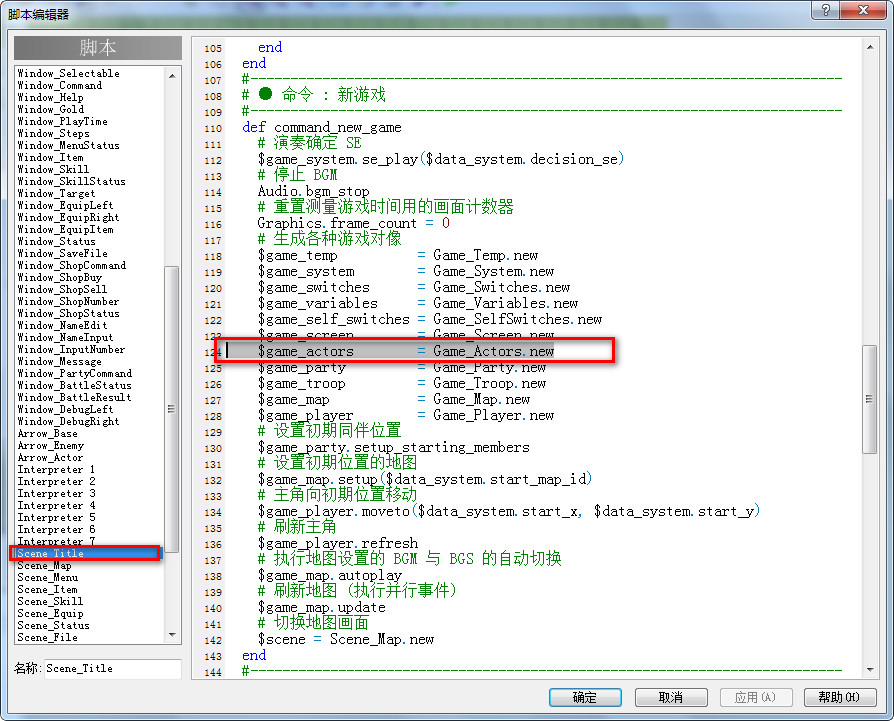Choose Arrow_Enemy in the script list
The width and height of the screenshot is (894, 721).
tap(51, 445)
